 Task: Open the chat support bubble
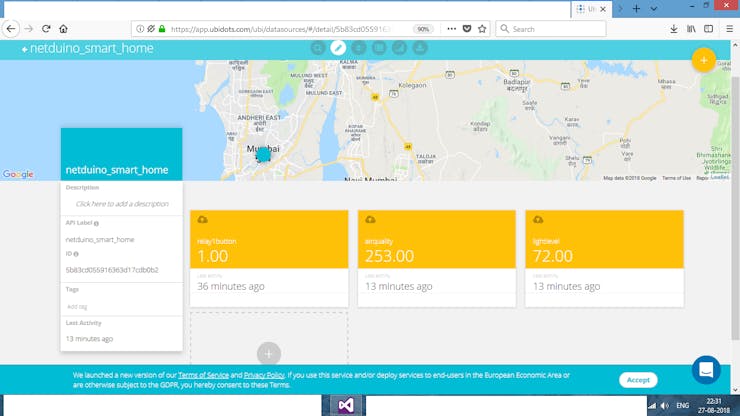[706, 370]
